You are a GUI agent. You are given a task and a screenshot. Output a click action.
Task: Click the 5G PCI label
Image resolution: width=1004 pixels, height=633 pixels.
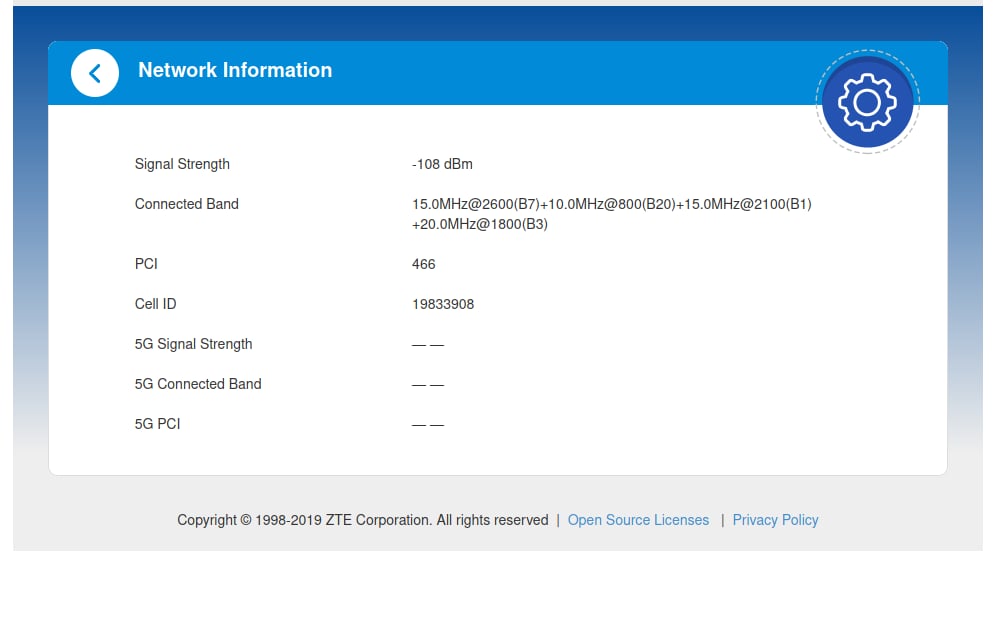click(157, 424)
